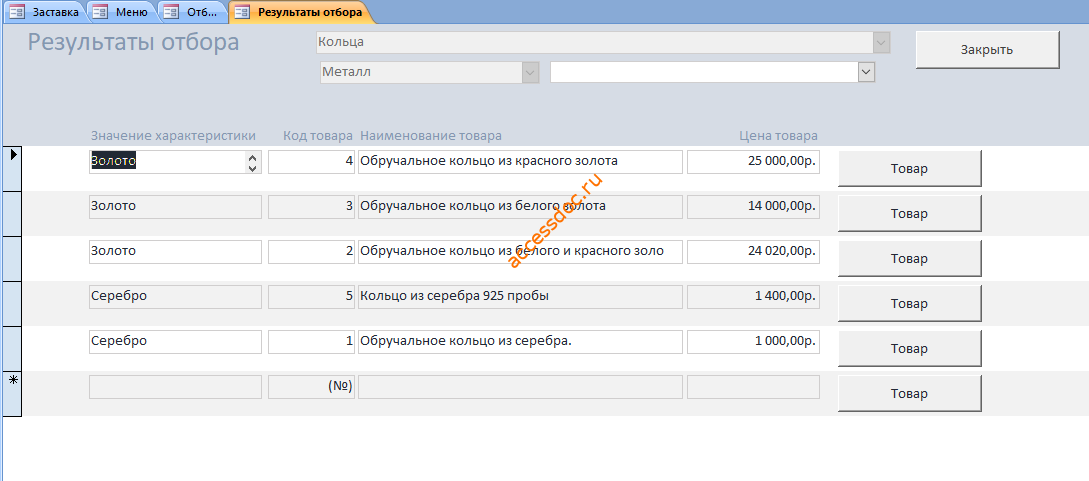Click the highlighted Золото value field
The height and width of the screenshot is (481, 1089).
coord(175,162)
